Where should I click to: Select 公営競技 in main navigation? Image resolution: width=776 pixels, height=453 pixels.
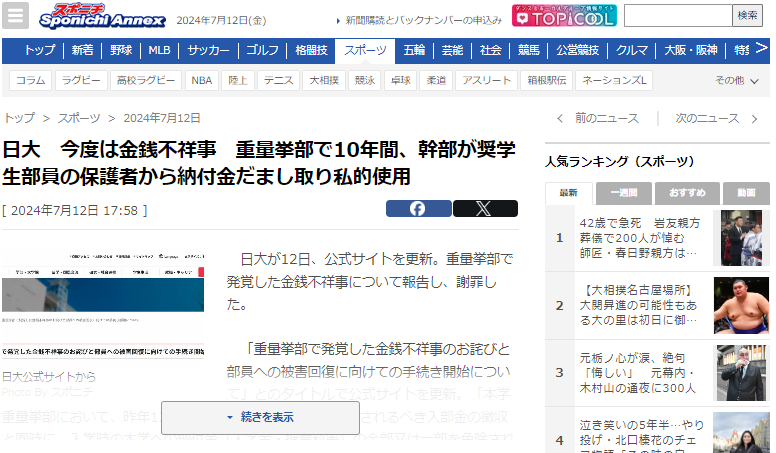coord(578,50)
